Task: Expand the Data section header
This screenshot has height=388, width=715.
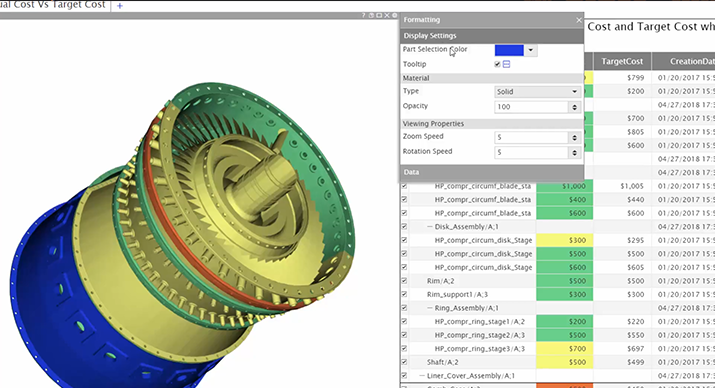Action: (492, 172)
